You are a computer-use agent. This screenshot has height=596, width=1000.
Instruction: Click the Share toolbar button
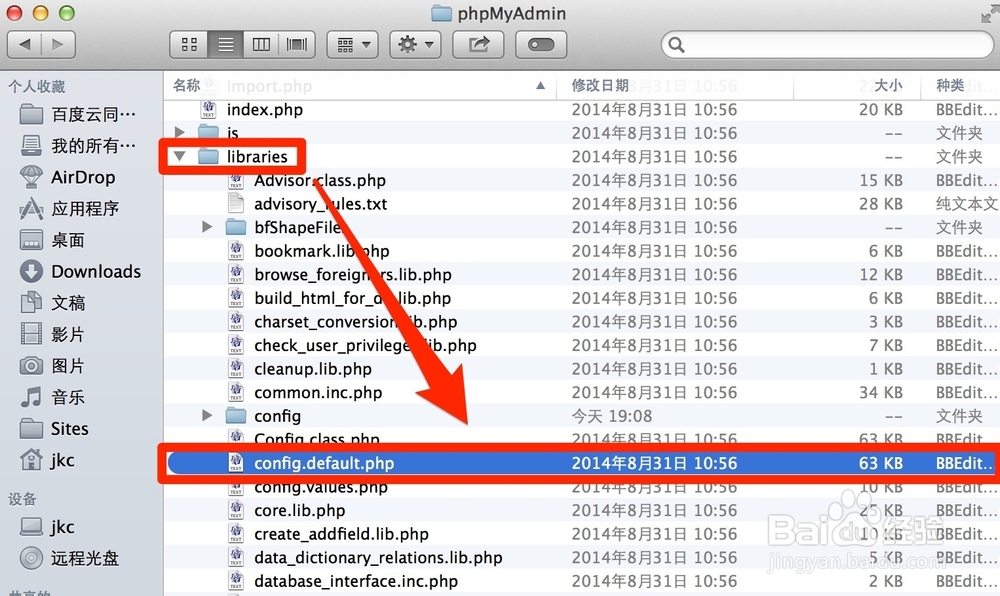click(478, 45)
